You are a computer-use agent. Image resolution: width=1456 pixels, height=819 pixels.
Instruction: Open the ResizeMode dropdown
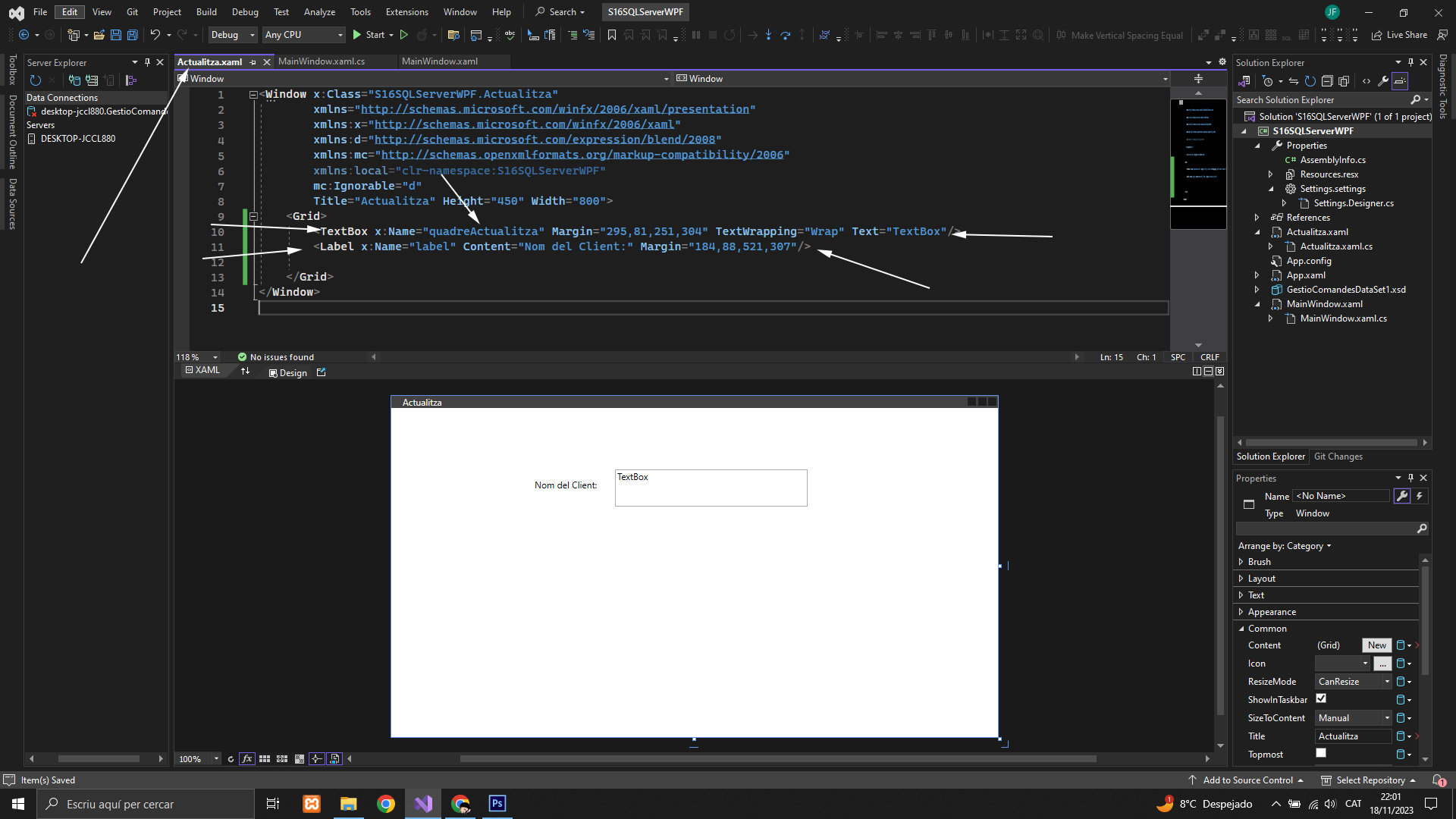tap(1354, 682)
